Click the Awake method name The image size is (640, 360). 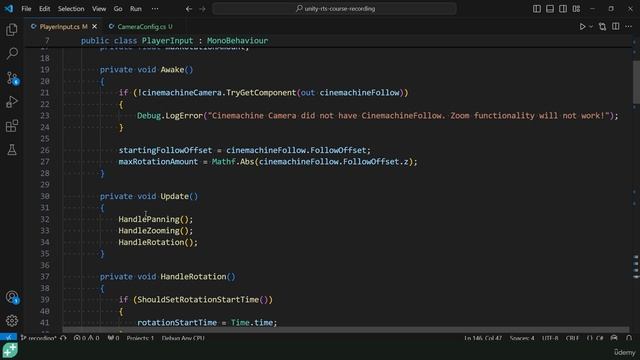172,69
